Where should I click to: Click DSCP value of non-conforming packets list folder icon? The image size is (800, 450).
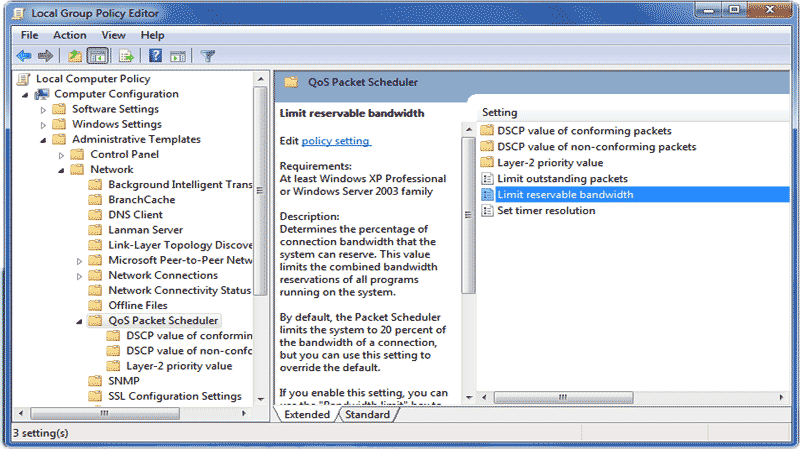point(487,146)
